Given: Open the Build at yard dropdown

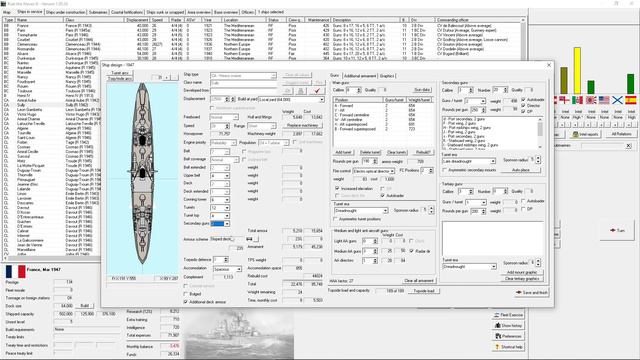Looking at the screenshot, I should (322, 99).
